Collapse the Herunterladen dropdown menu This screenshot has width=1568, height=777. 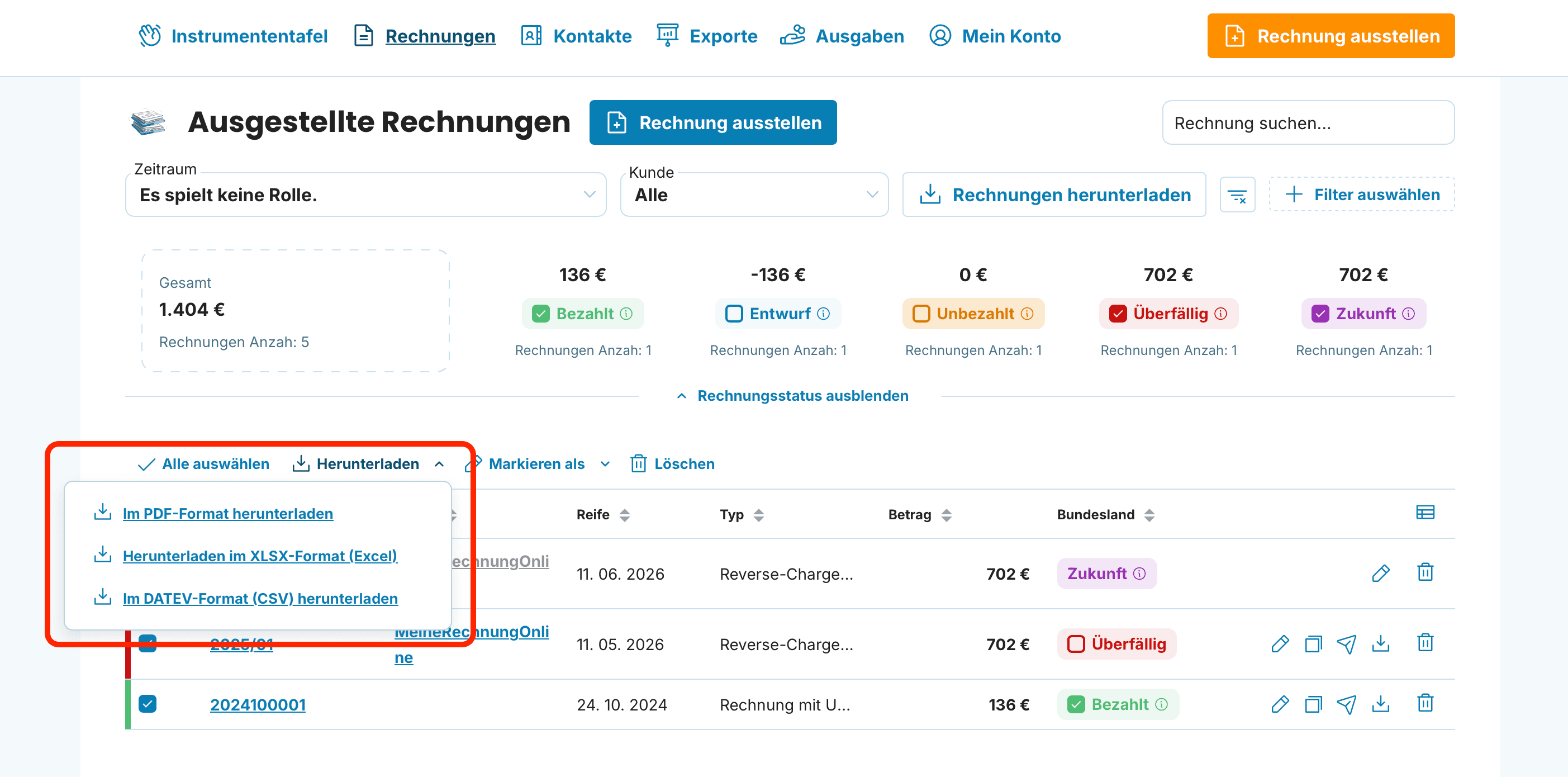tap(368, 464)
